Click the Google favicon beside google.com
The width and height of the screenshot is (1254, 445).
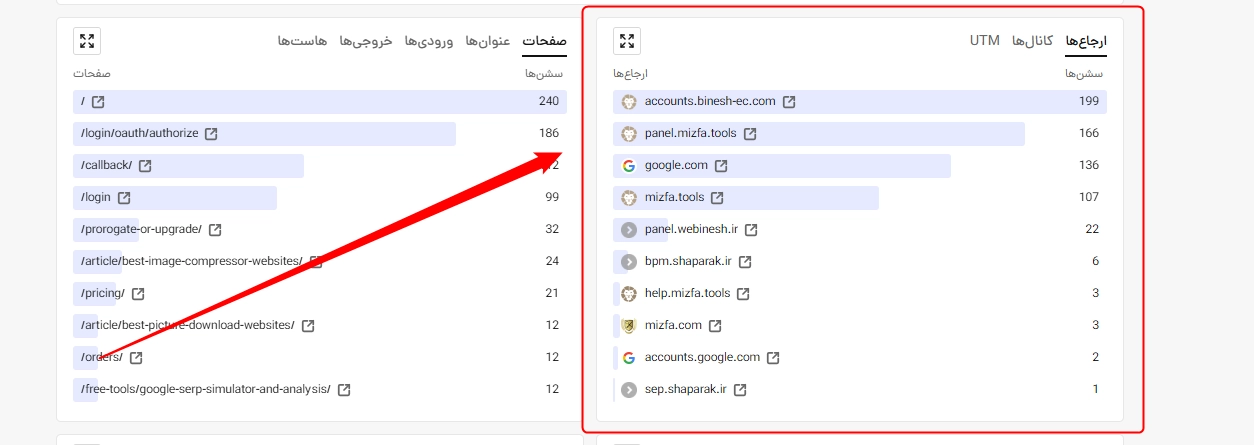pos(629,166)
